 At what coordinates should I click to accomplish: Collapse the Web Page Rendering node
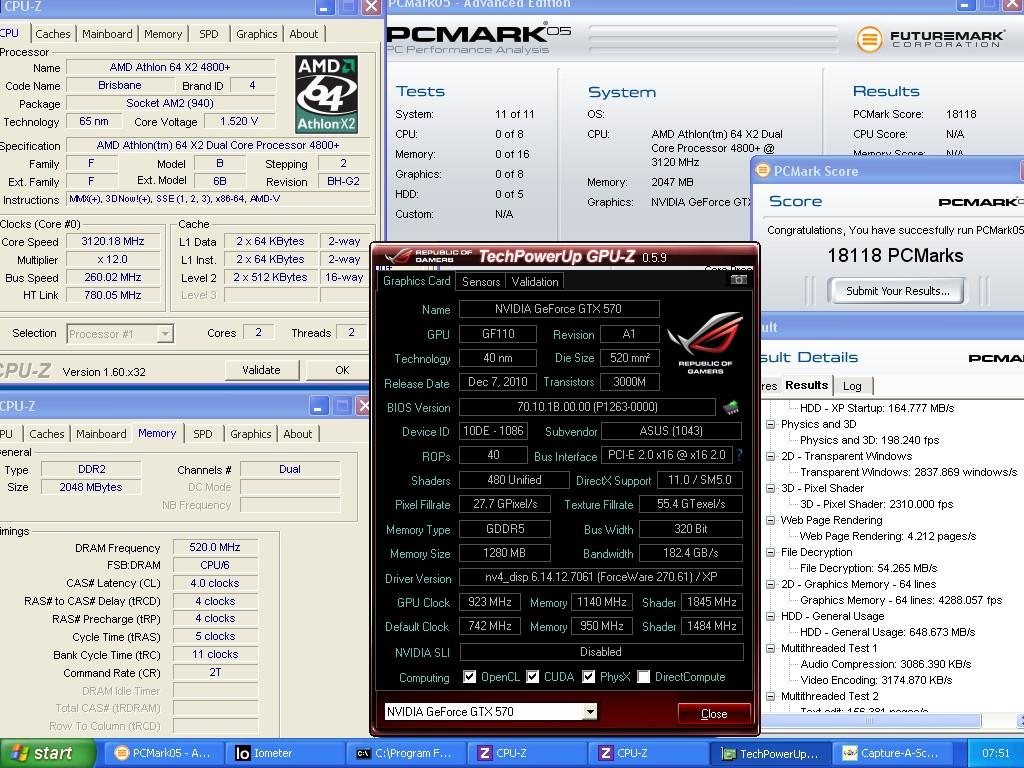(770, 520)
